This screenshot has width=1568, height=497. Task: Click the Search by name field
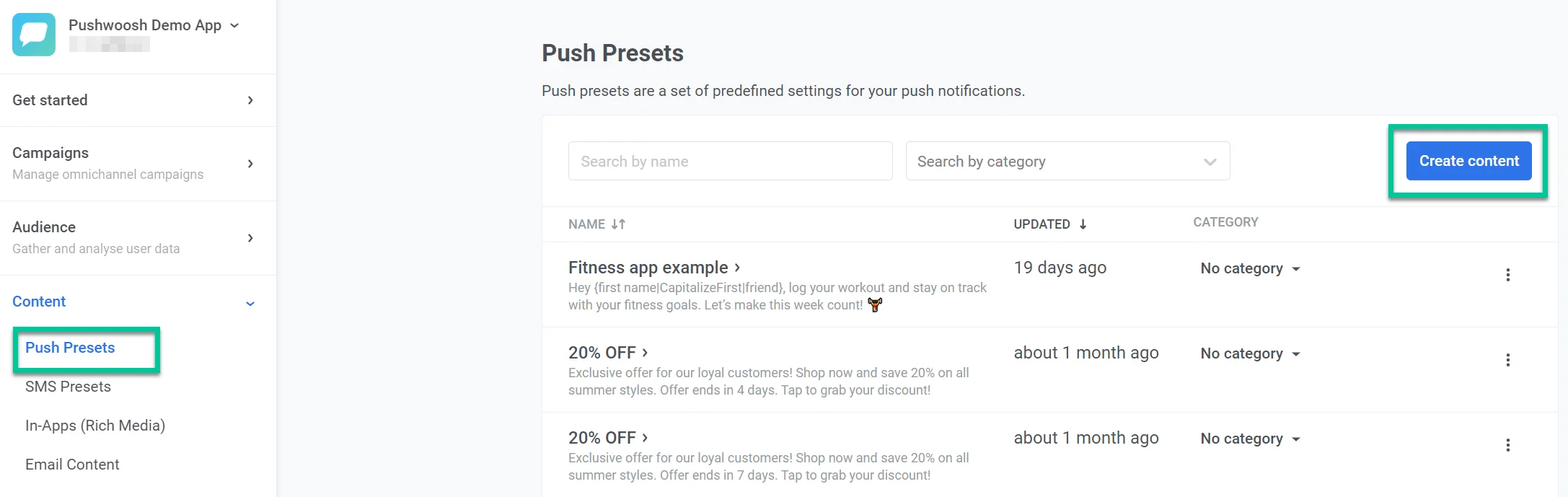(x=730, y=161)
